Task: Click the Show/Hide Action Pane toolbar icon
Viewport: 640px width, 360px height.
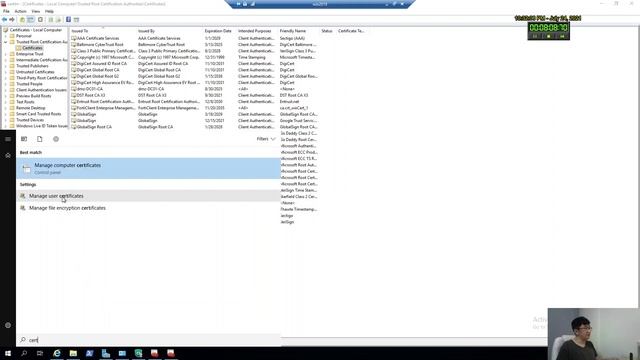Action: point(76,20)
